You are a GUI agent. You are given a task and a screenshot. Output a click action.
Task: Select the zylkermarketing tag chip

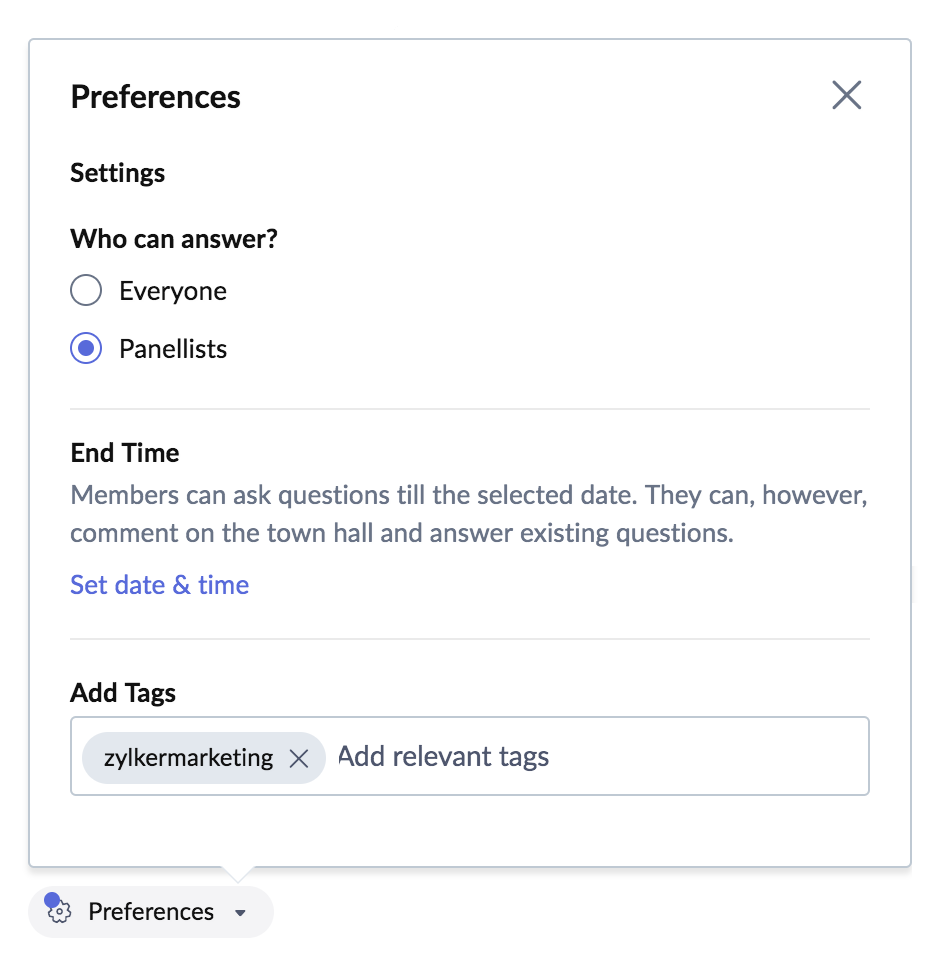coord(188,758)
